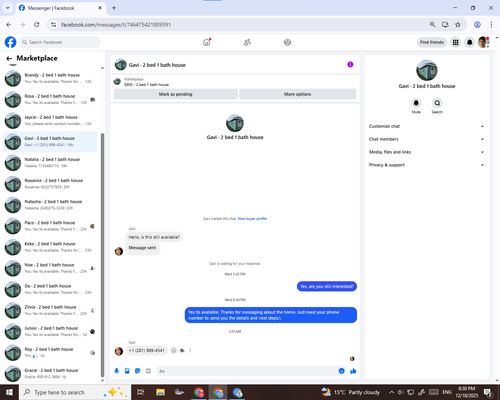Open Rosa - 2 bed 1 bath house chat

click(50, 99)
